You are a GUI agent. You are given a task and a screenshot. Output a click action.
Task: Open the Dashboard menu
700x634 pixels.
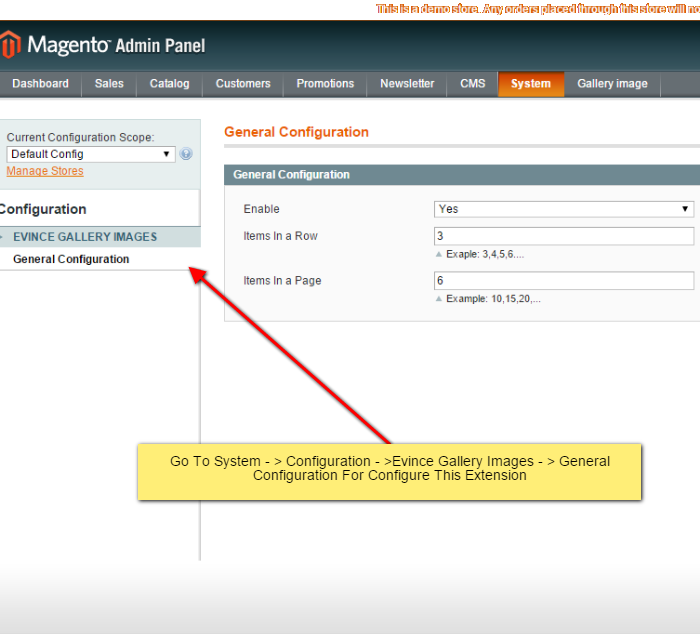[40, 84]
